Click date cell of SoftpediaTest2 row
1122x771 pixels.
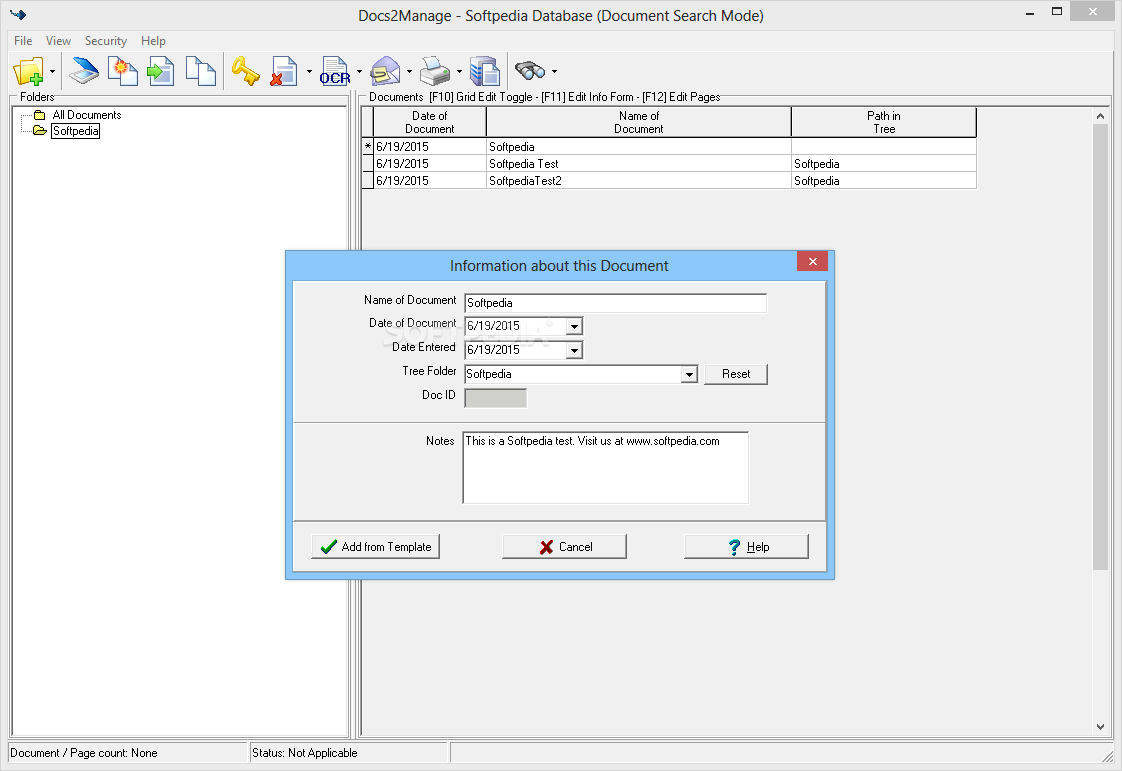429,181
